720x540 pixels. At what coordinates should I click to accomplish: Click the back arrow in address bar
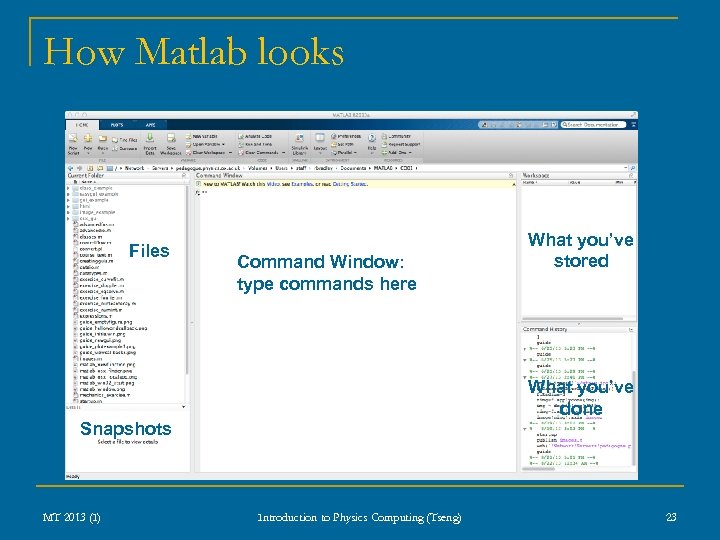[x=71, y=168]
